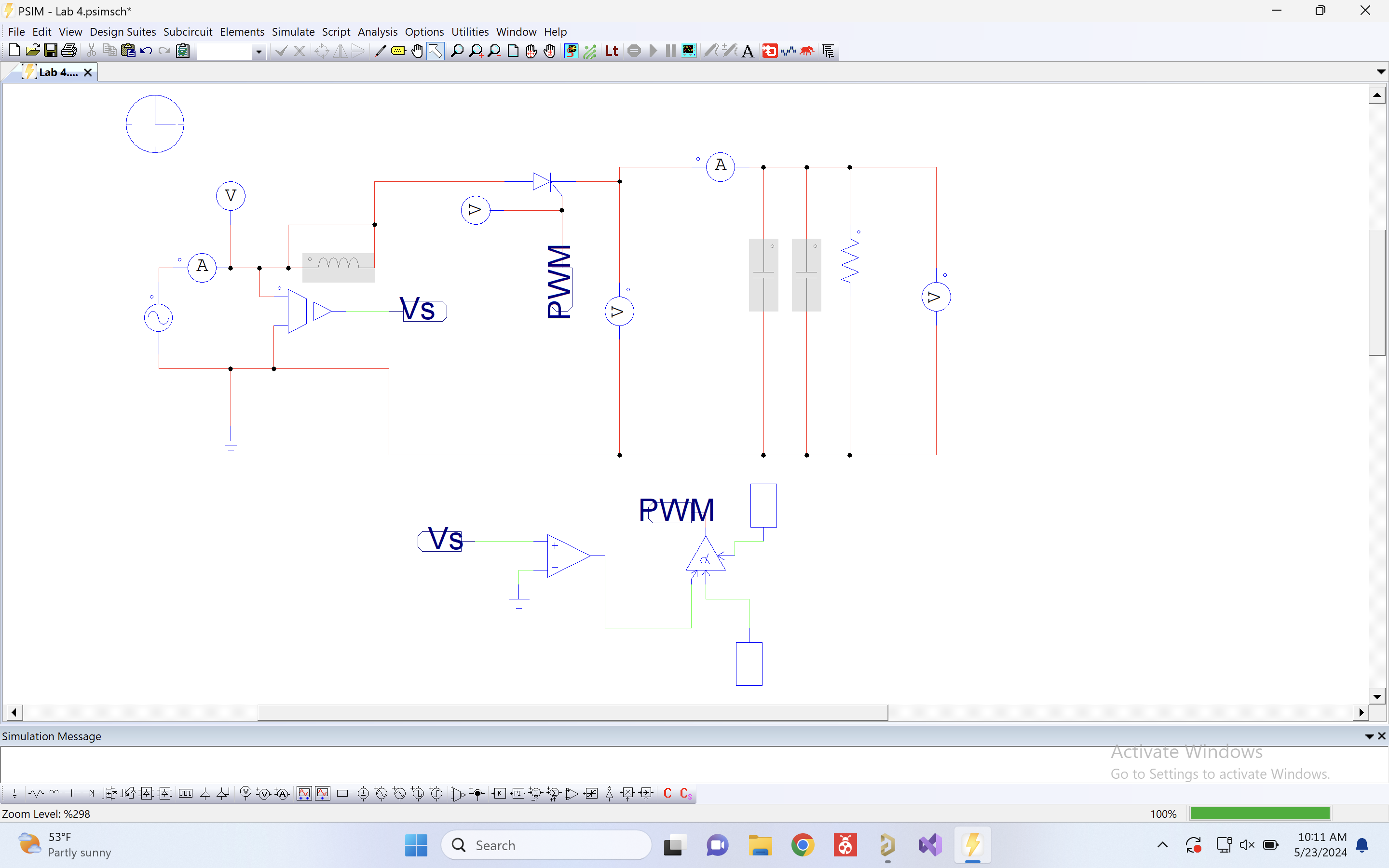
Task: Expand the document tab list arrow
Action: pos(1380,71)
